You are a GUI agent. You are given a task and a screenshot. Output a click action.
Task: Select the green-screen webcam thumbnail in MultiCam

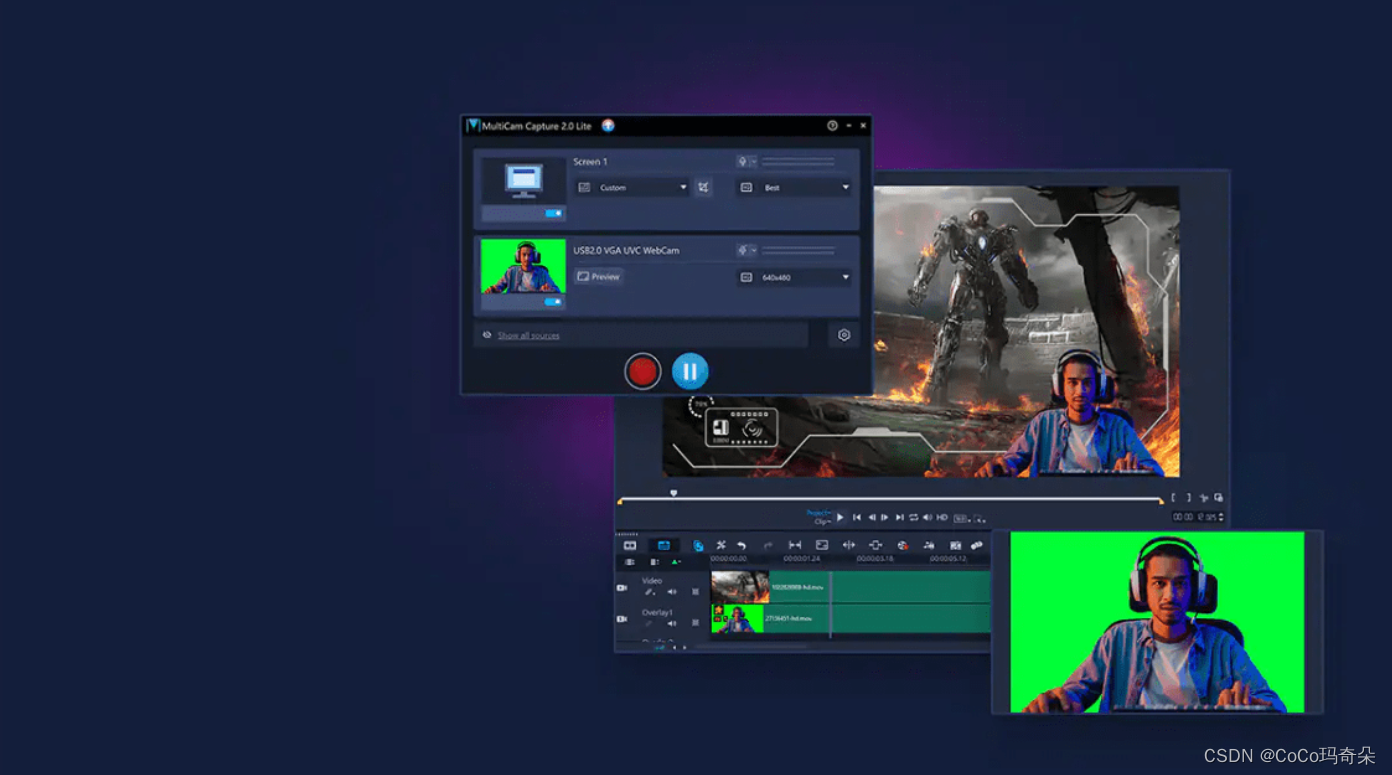(523, 266)
